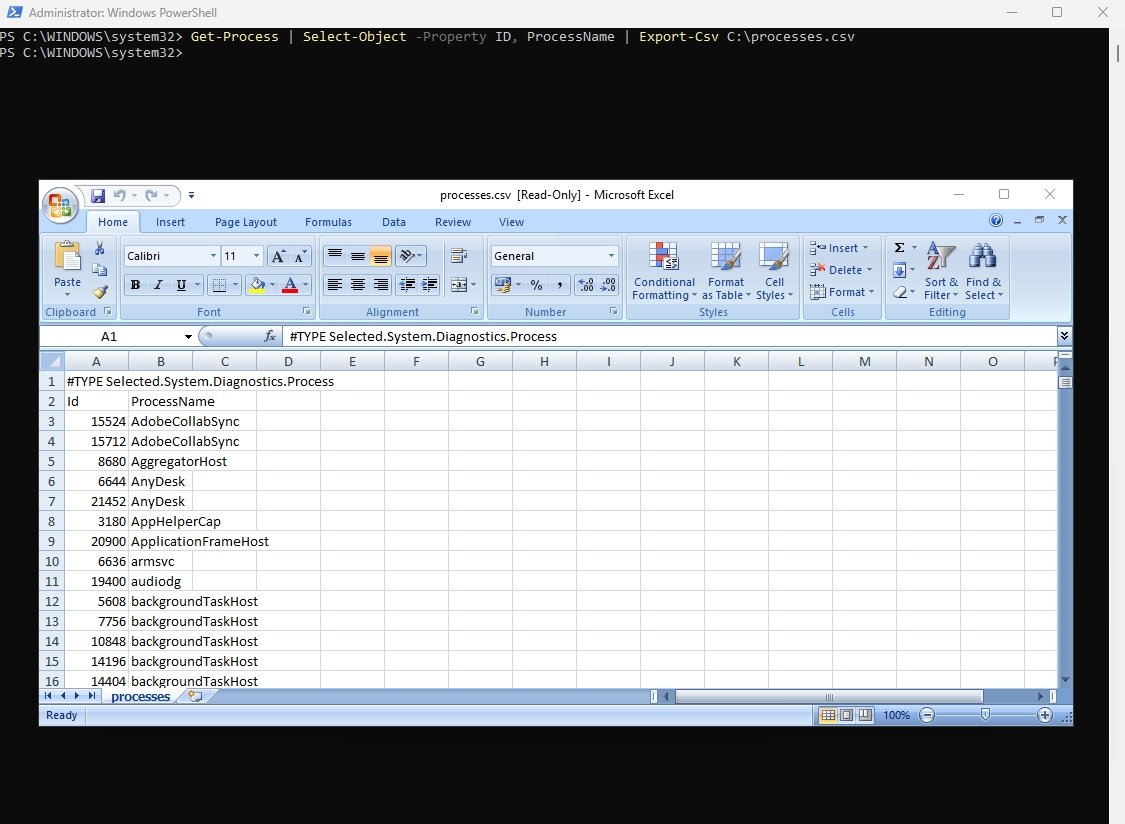Click Zoom Out minus button
Image resolution: width=1125 pixels, height=824 pixels.
[x=927, y=716]
